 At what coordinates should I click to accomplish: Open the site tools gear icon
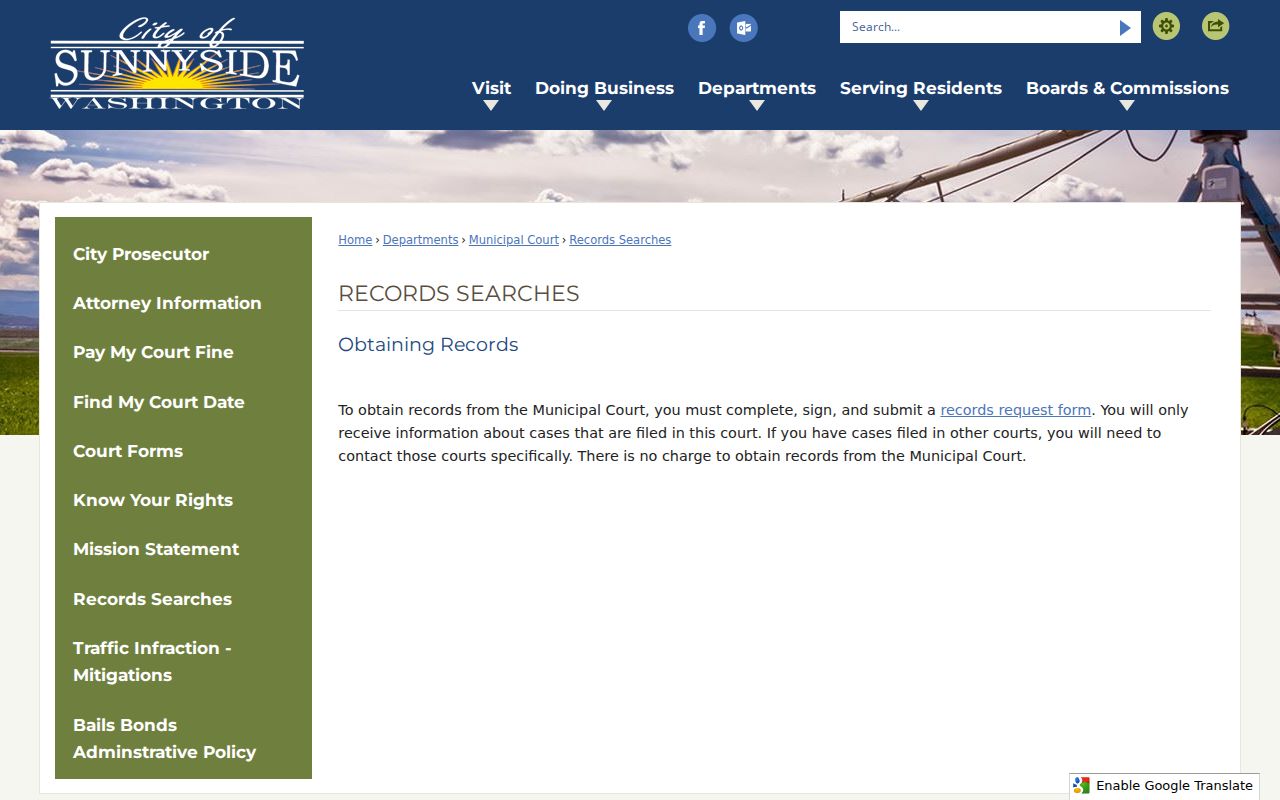[1166, 26]
